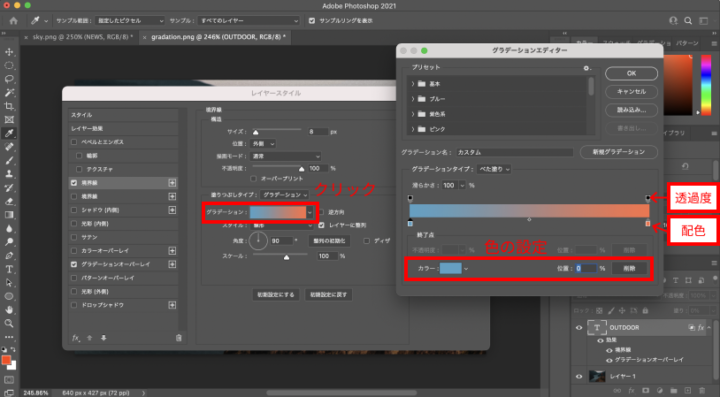Select the Crop tool
Image resolution: width=720 pixels, height=397 pixels.
9,106
